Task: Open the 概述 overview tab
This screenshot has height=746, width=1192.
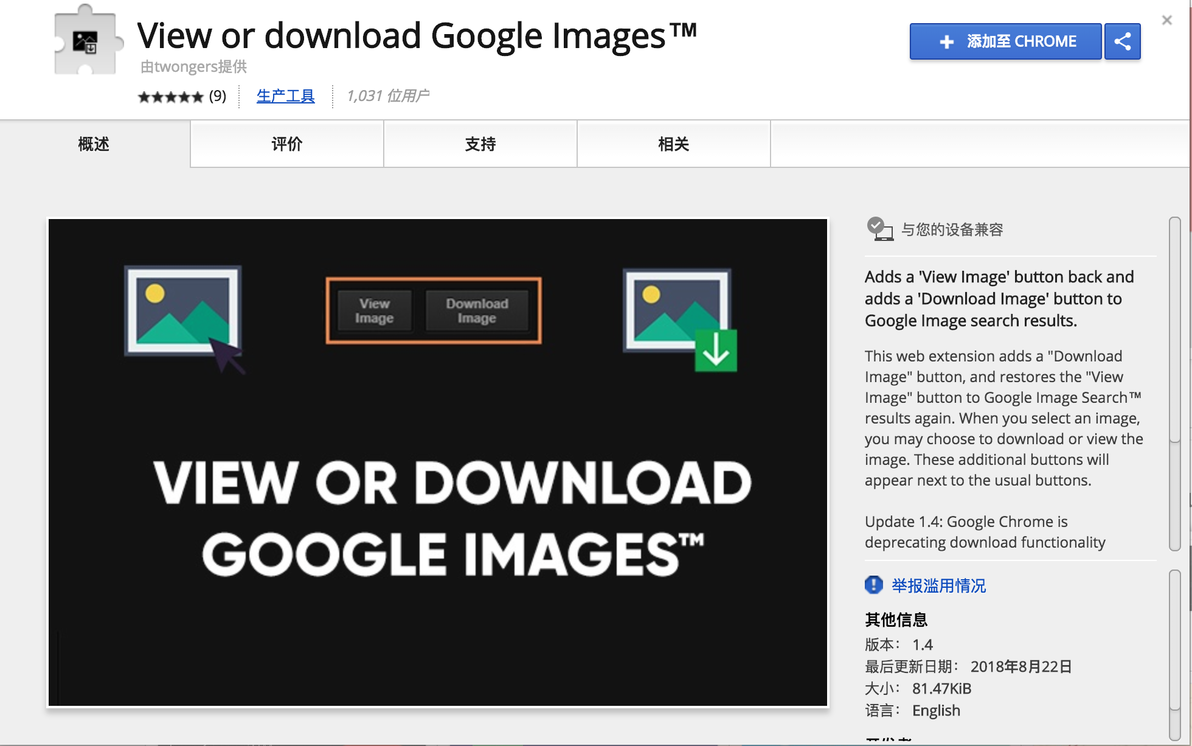Action: click(94, 144)
